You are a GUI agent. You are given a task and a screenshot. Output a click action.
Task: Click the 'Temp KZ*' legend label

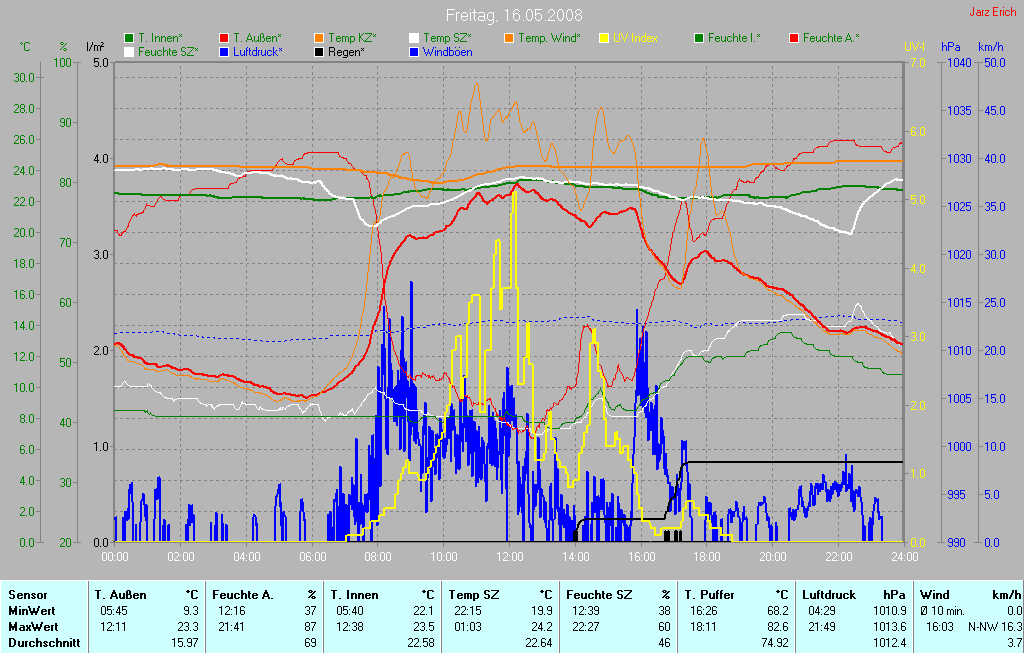[x=353, y=39]
